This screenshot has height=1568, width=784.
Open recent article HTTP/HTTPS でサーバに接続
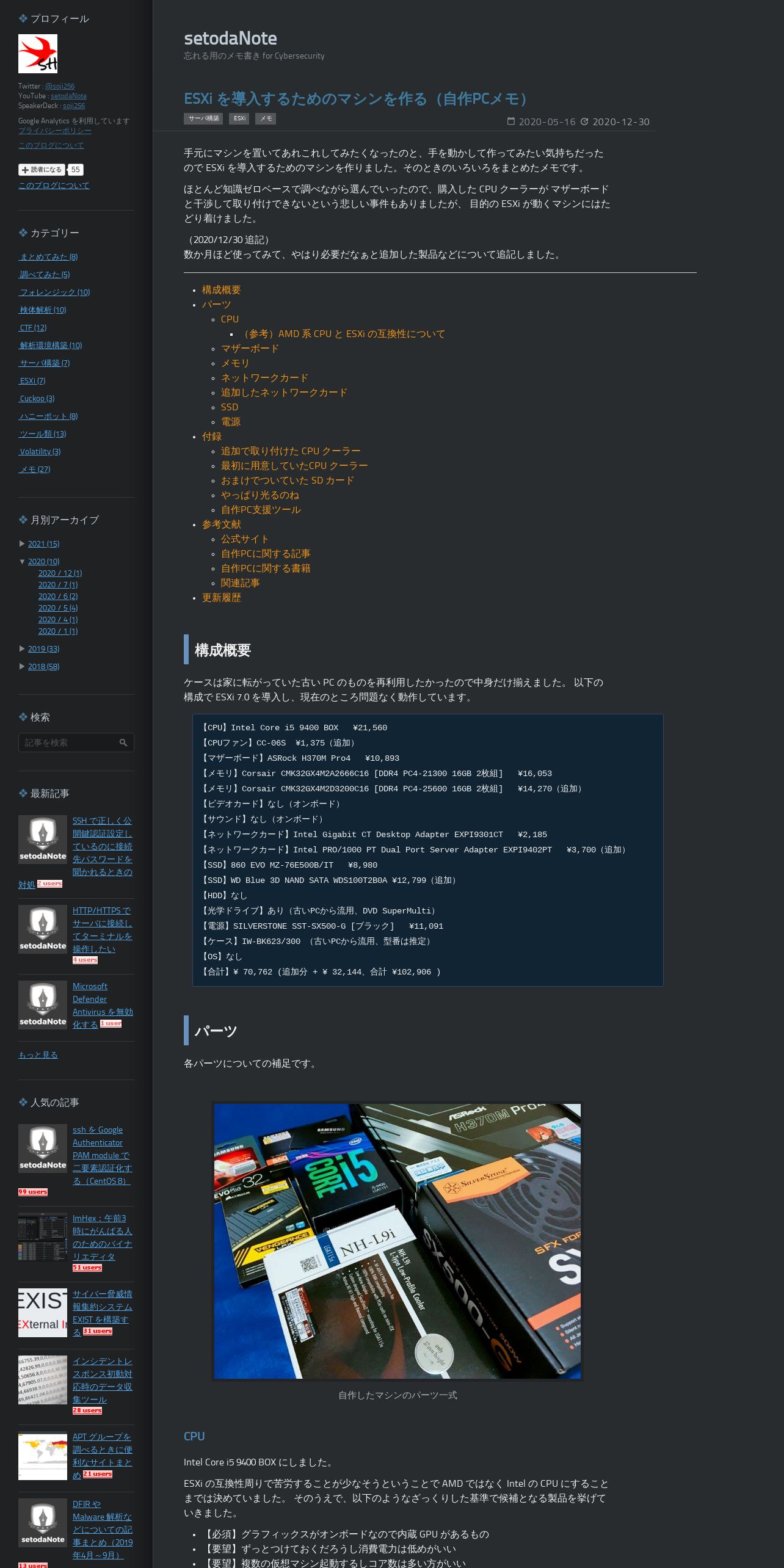pyautogui.click(x=103, y=929)
